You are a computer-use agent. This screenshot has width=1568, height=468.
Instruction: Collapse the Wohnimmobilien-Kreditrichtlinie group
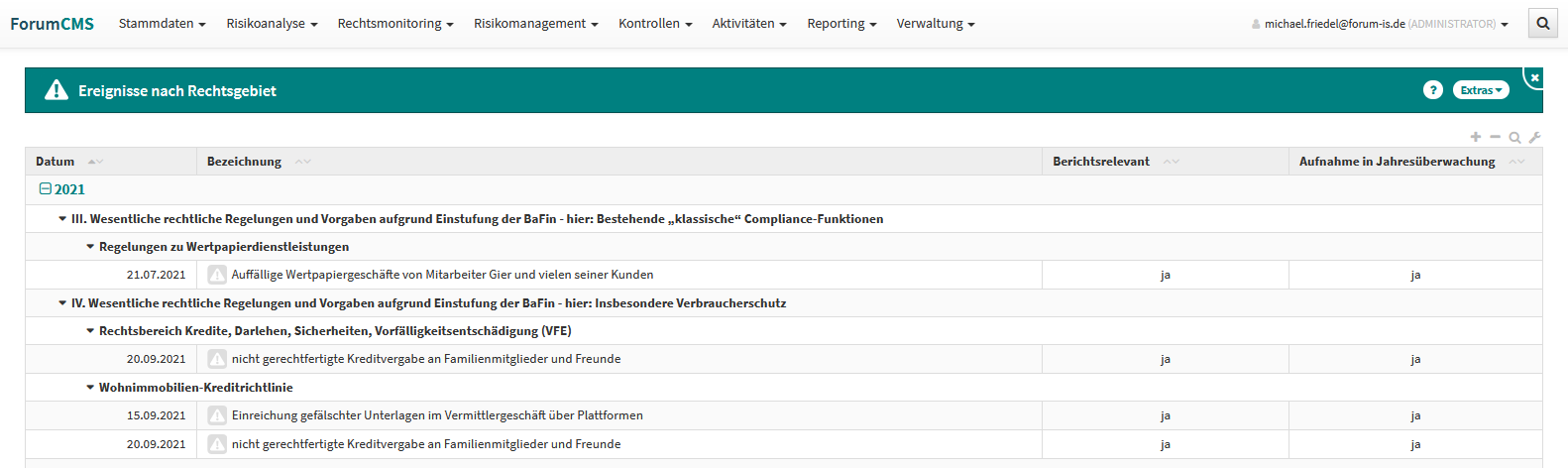click(x=90, y=388)
